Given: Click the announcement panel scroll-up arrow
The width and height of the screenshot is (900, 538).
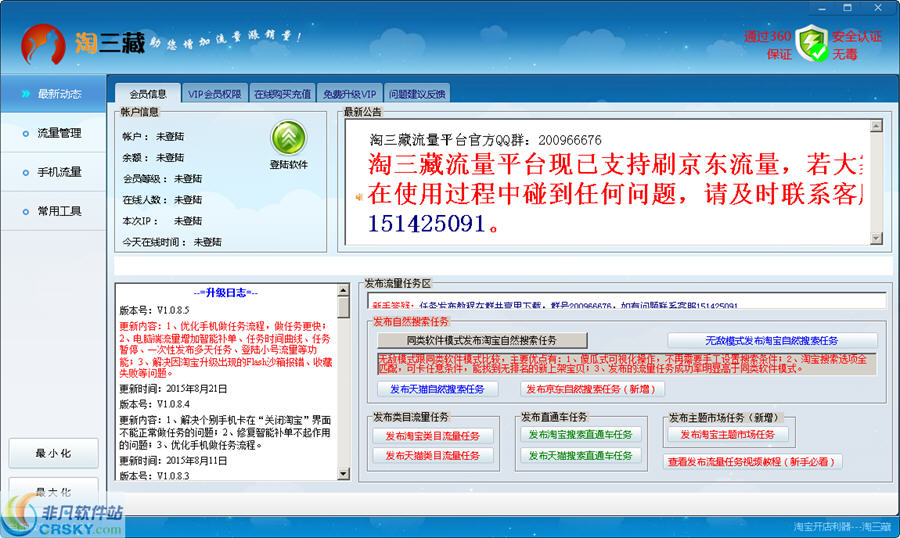Looking at the screenshot, I should point(876,126).
